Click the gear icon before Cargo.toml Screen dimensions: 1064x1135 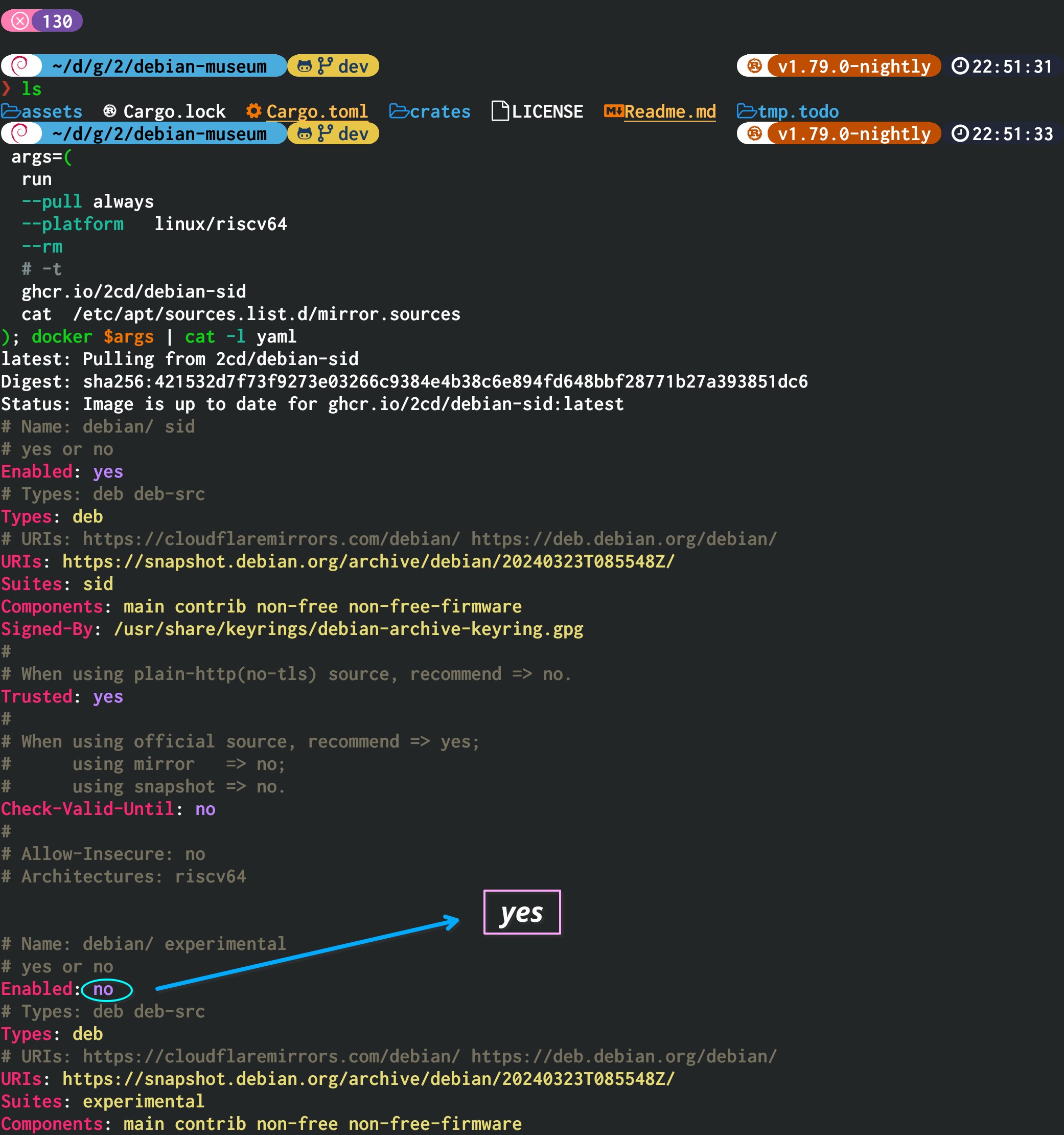click(x=254, y=111)
